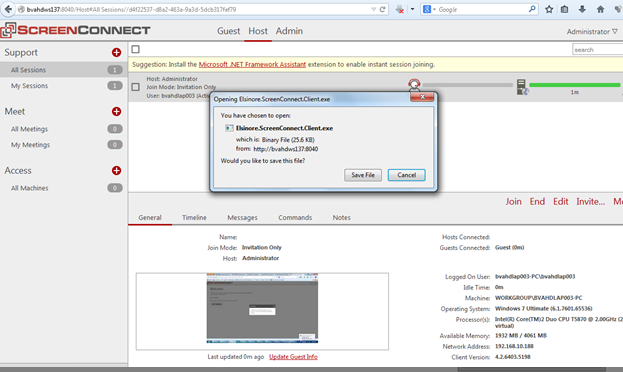This screenshot has width=623, height=372.
Task: Expand the add-on toolbar dropdown arrow
Action: click(412, 9)
